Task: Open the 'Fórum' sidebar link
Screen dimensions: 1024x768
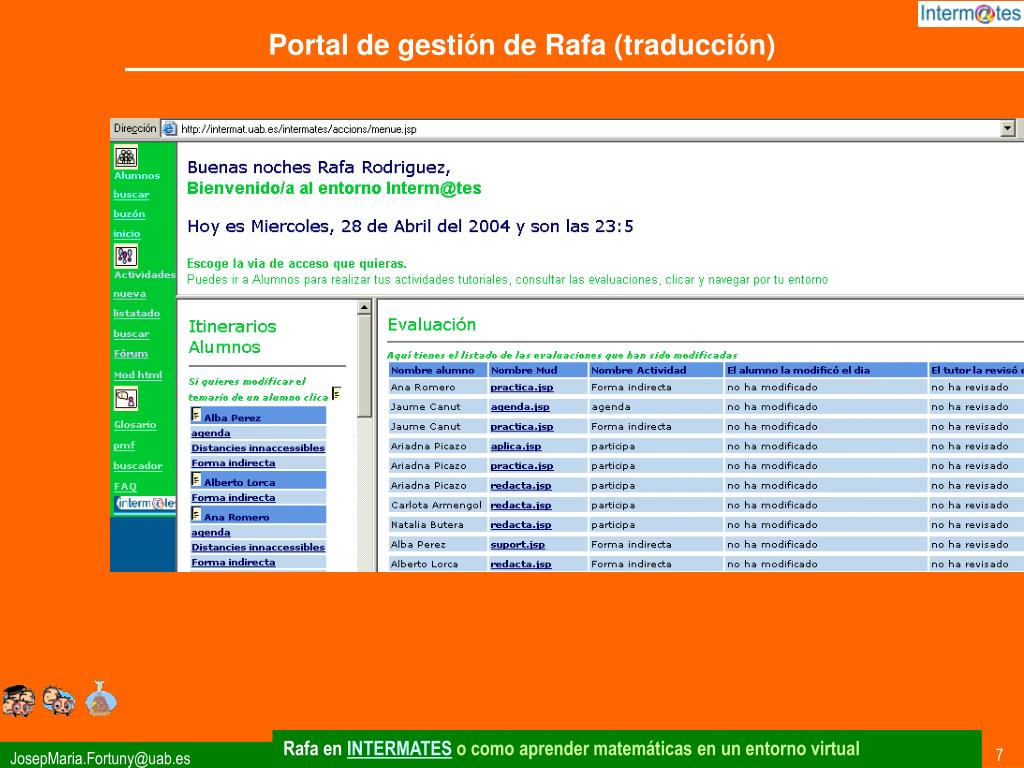Action: click(131, 354)
